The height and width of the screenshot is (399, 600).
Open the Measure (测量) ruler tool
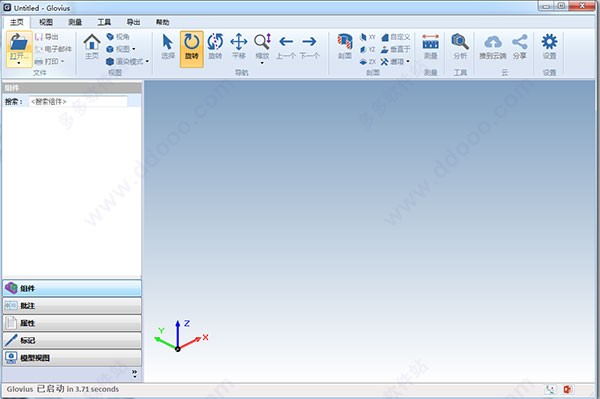pos(430,47)
